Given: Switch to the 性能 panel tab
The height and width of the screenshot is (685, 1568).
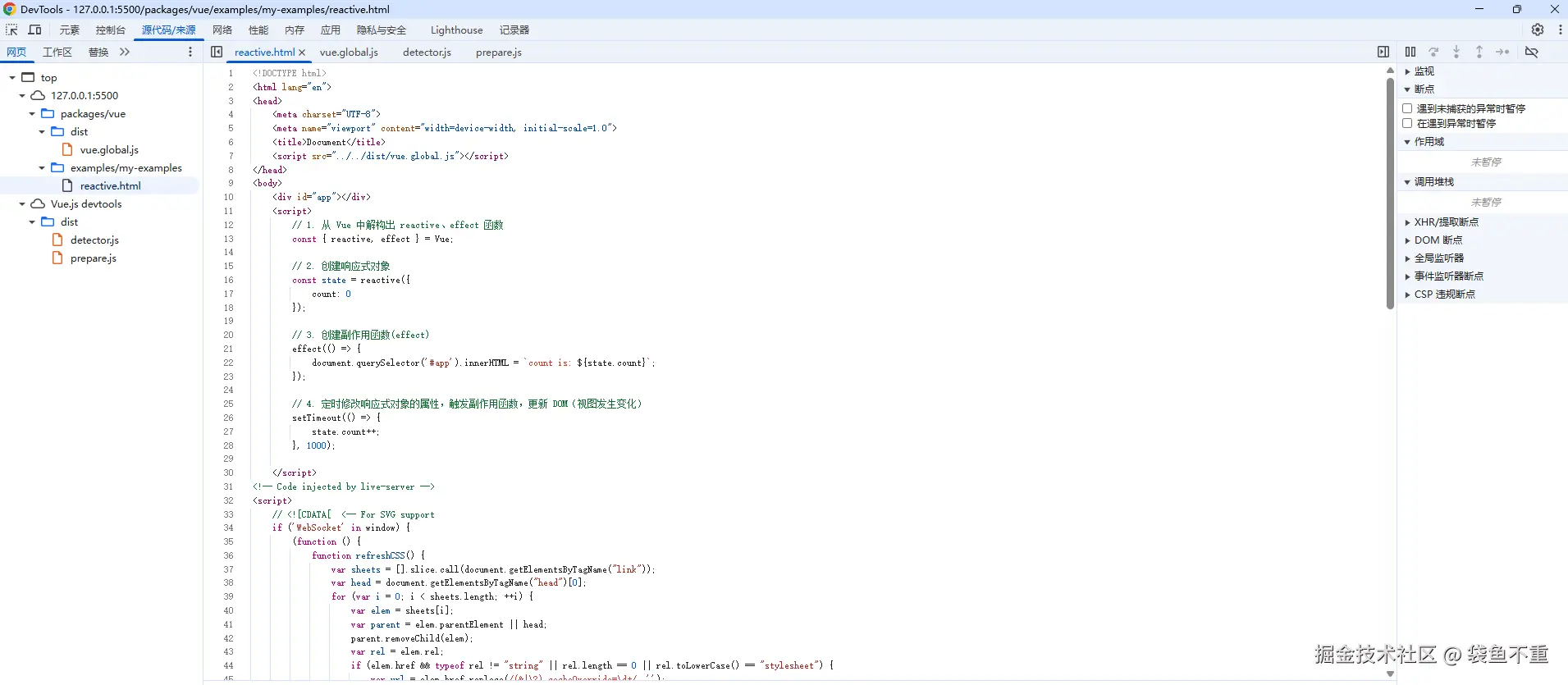Looking at the screenshot, I should click(x=258, y=30).
